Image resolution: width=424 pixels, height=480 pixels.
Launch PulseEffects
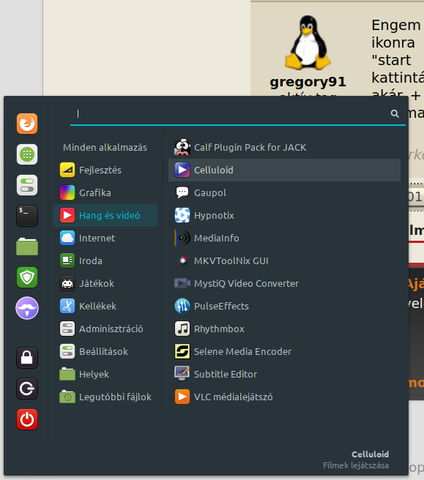(x=284, y=306)
